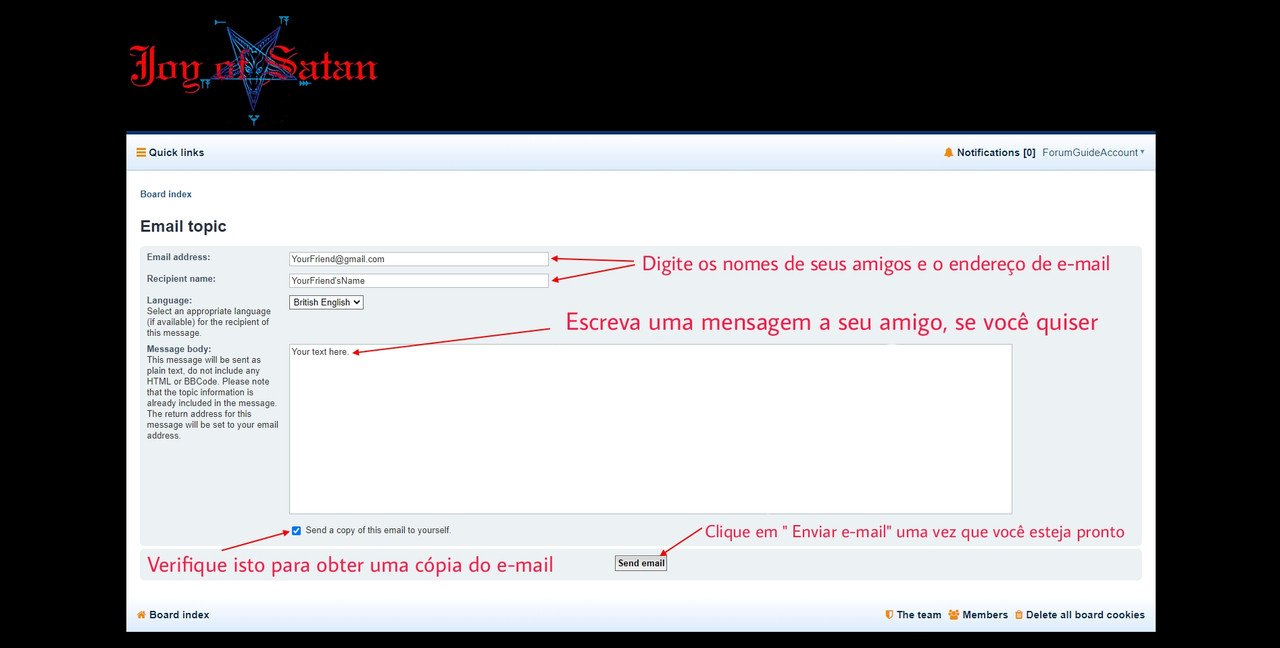Image resolution: width=1280 pixels, height=648 pixels.
Task: Click the Recipient name input field
Action: pos(419,281)
